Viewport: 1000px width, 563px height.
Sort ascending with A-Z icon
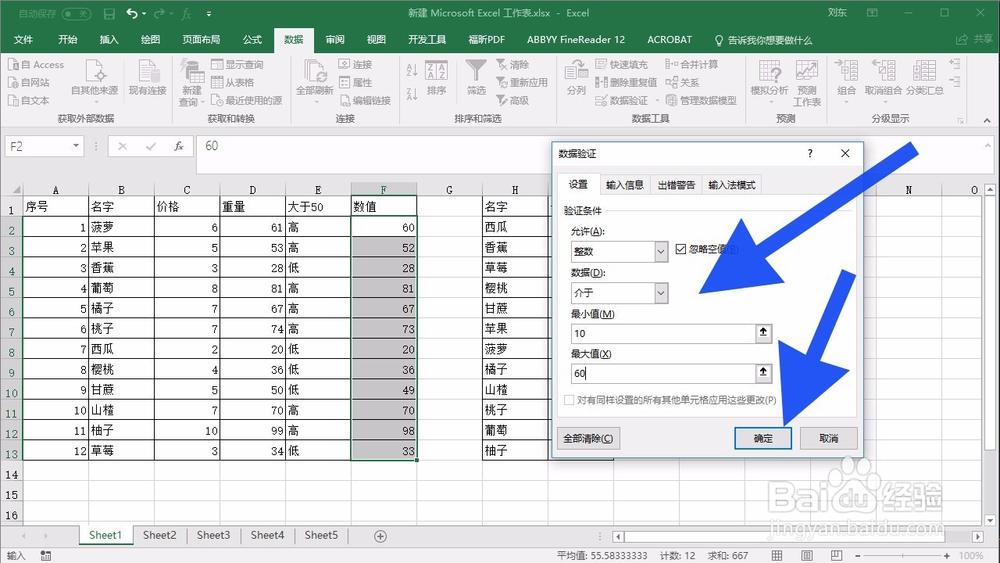[x=412, y=69]
